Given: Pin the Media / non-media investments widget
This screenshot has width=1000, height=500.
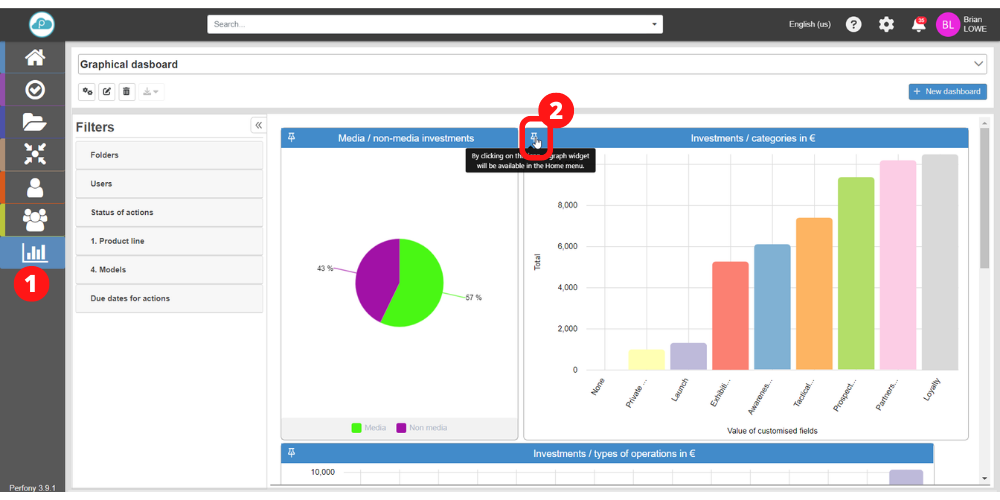Looking at the screenshot, I should 292,138.
